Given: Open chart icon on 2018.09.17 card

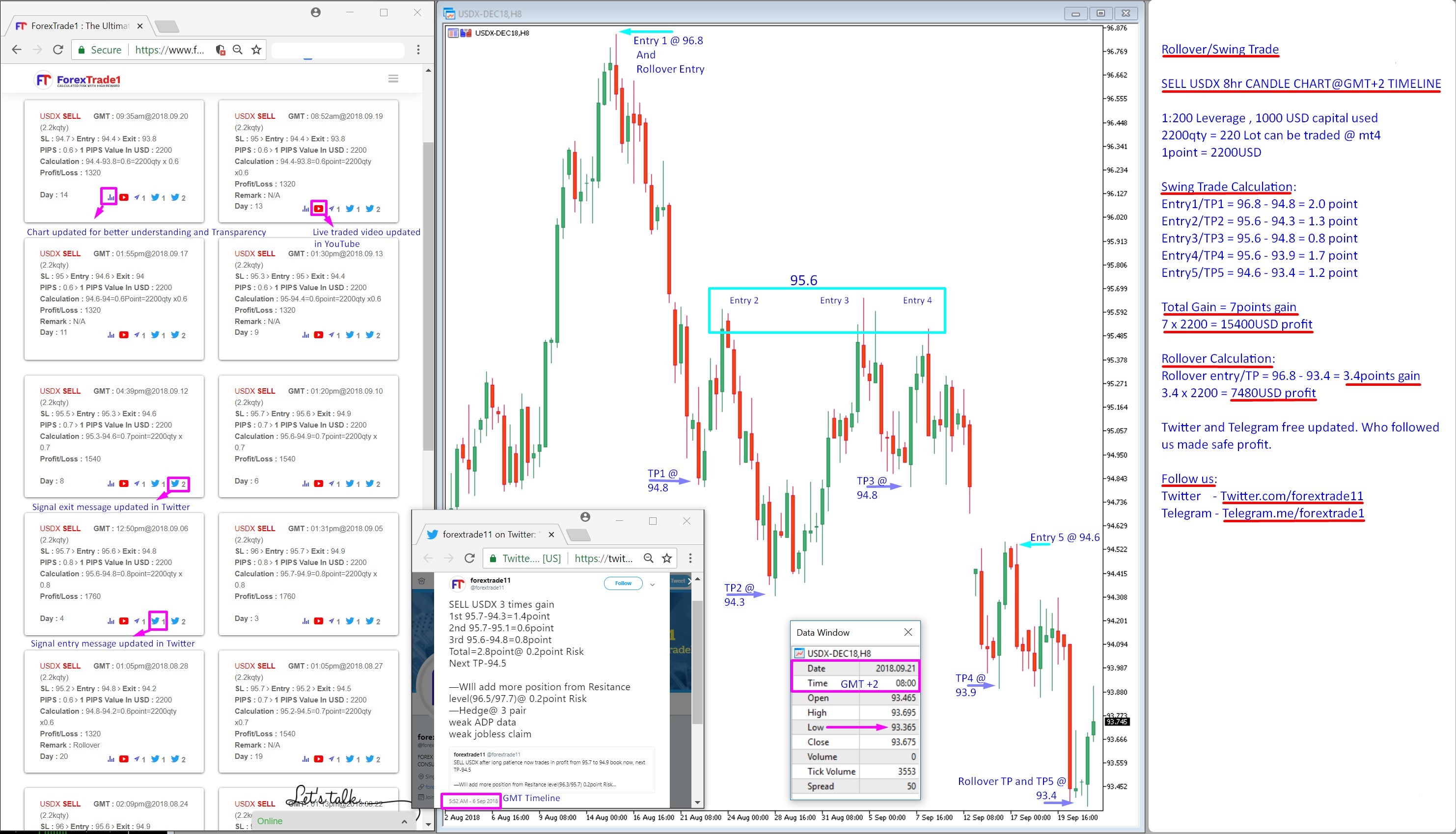Looking at the screenshot, I should click(110, 334).
